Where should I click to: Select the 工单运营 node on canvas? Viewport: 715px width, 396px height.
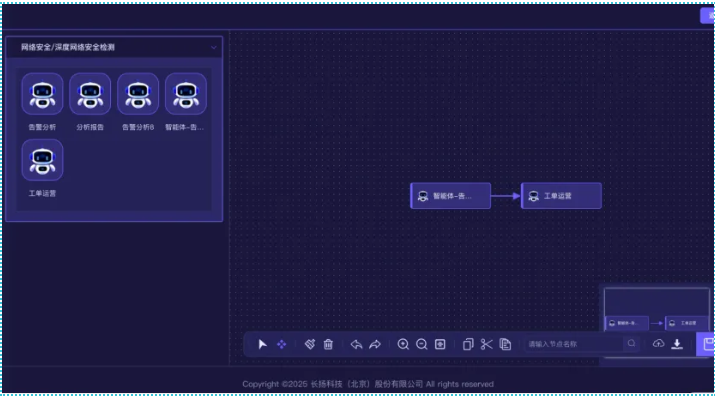[561, 196]
